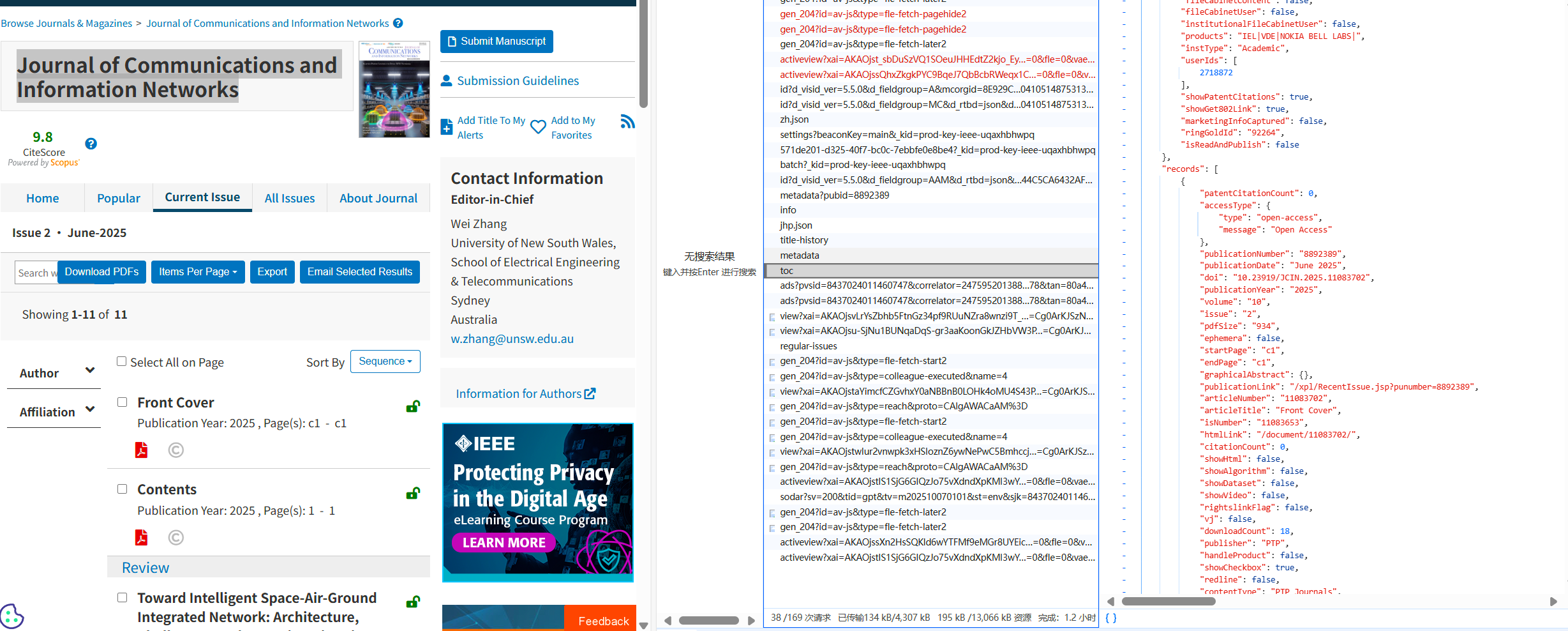Click the person icon next to Submission Guidelines
Screen dimensions: 1568x631
[447, 80]
